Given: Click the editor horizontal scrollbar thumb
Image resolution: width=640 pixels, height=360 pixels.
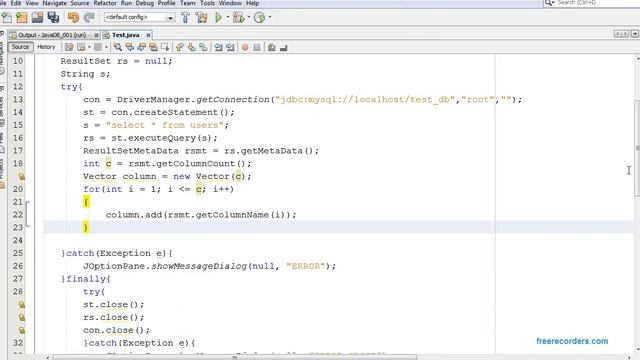Looking at the screenshot, I should (x=236, y=358).
